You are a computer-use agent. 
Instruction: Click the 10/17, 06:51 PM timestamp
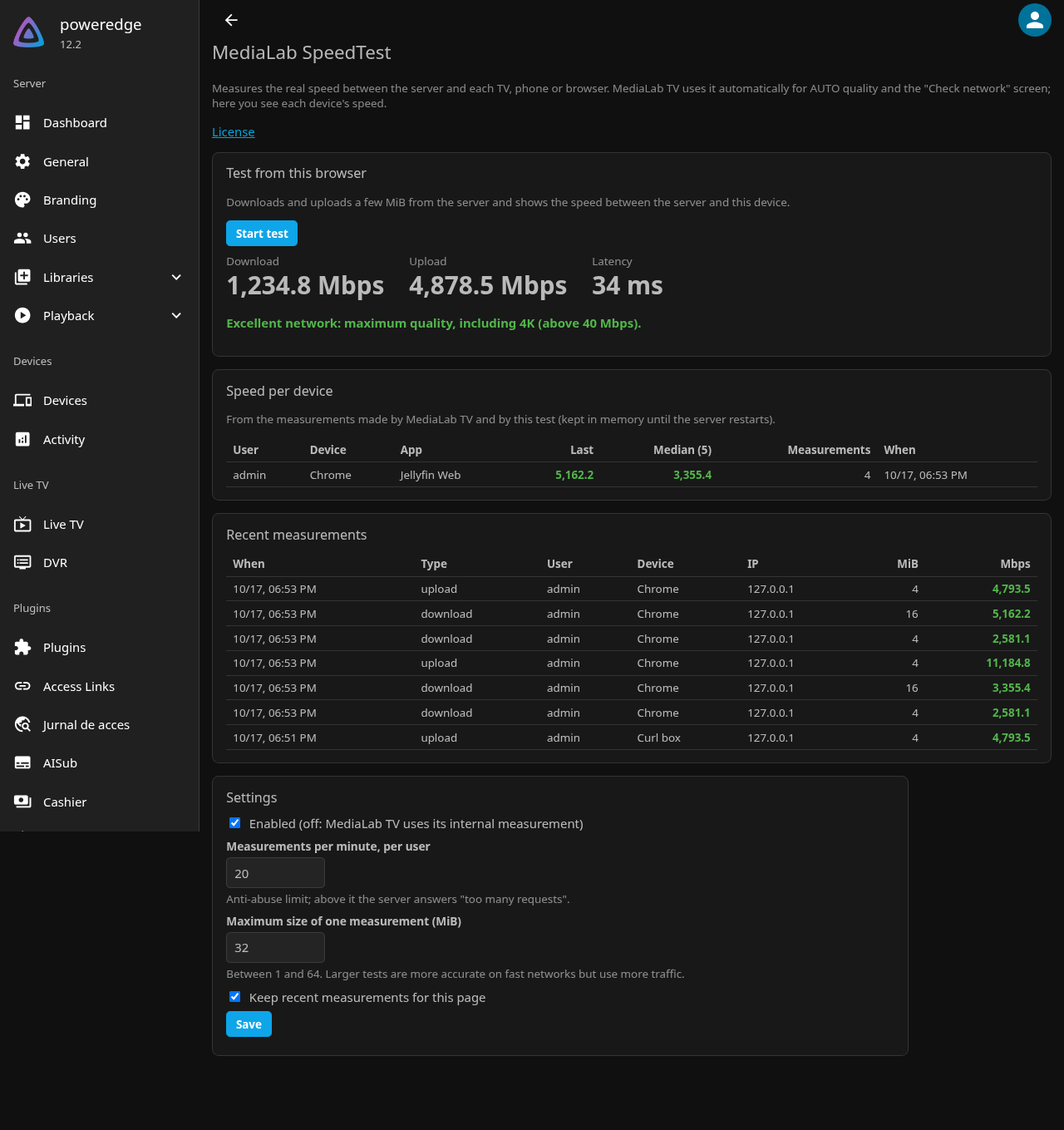[x=274, y=738]
